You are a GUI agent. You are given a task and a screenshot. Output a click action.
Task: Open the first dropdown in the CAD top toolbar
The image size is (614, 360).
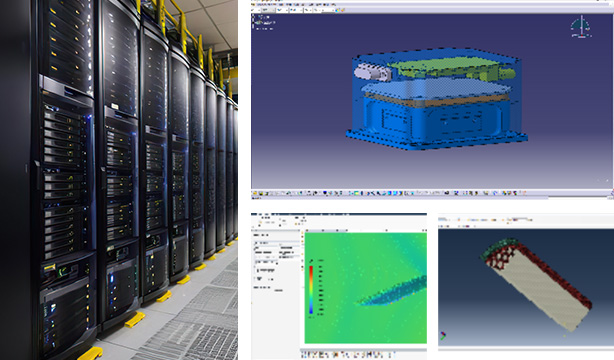[x=257, y=10]
